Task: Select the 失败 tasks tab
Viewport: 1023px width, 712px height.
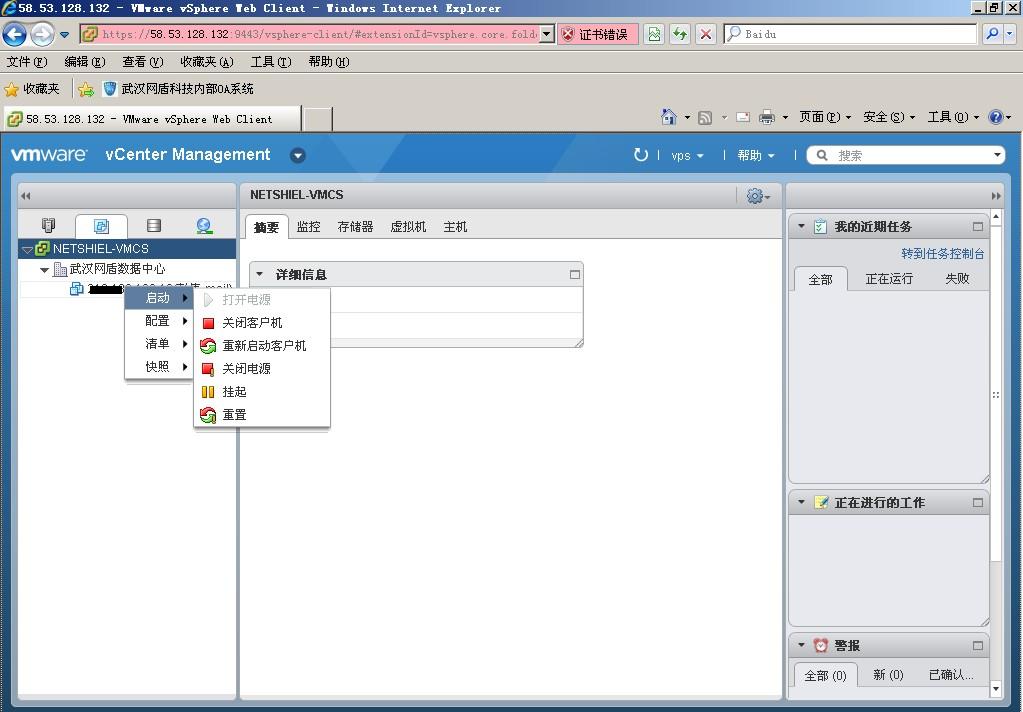Action: (957, 279)
